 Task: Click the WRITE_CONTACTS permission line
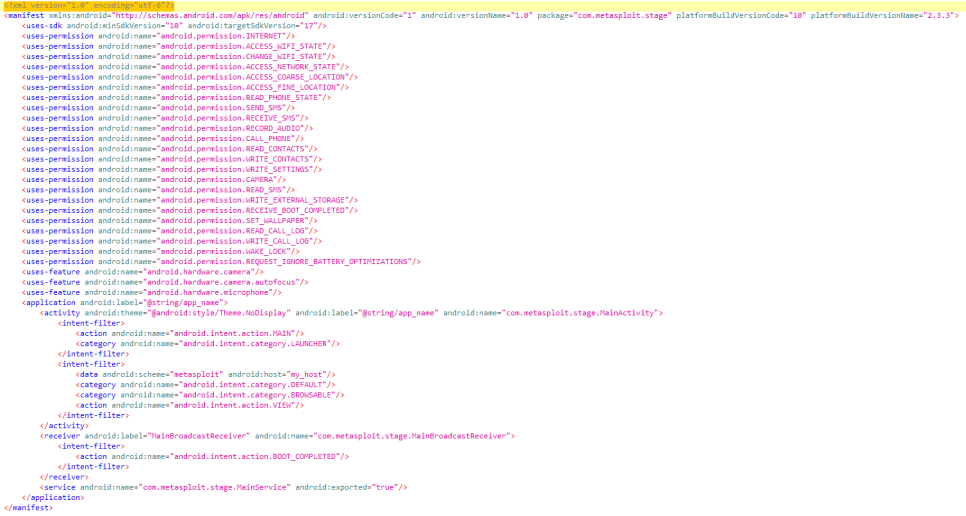[x=172, y=159]
